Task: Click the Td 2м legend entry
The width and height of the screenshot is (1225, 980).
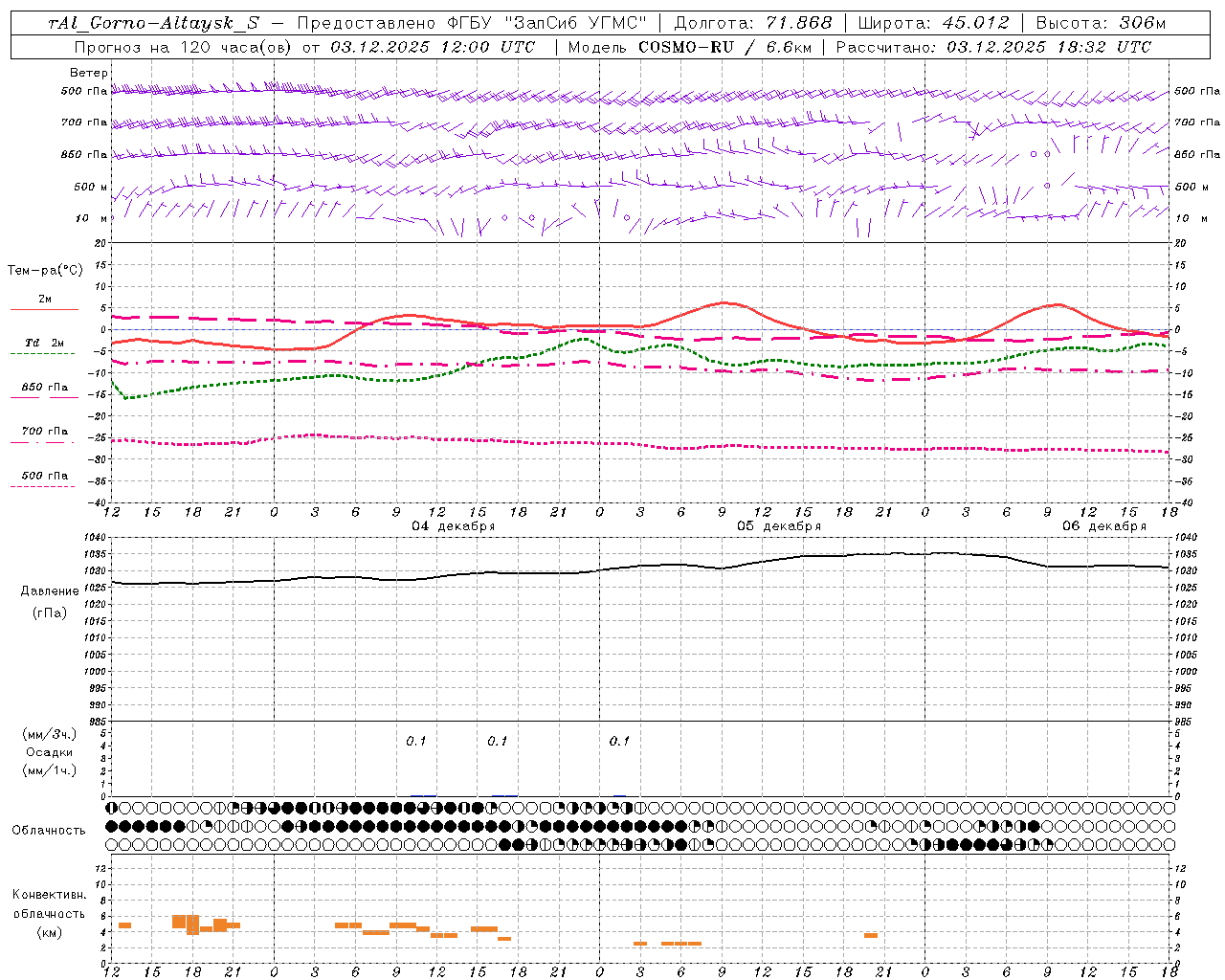Action: point(44,343)
